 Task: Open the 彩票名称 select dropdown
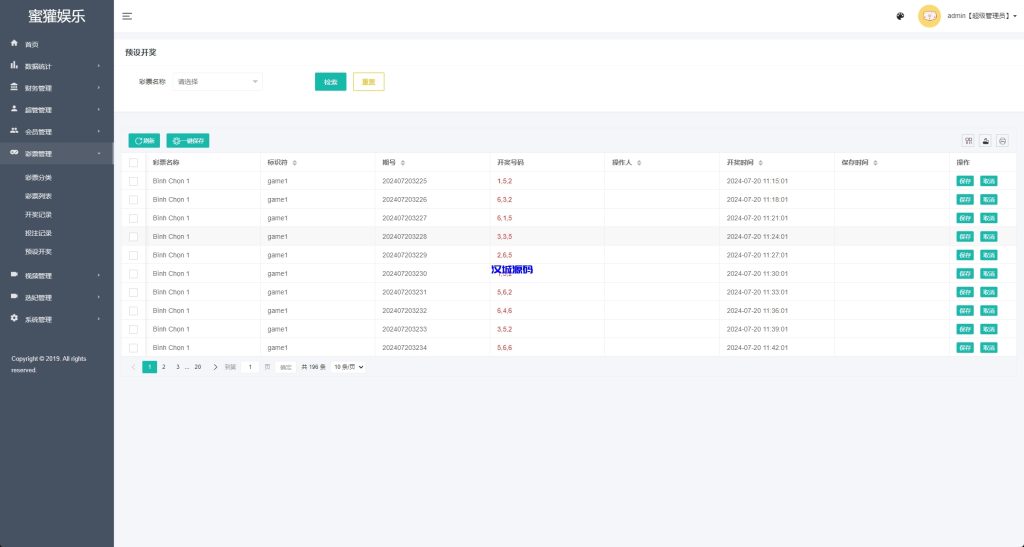217,82
